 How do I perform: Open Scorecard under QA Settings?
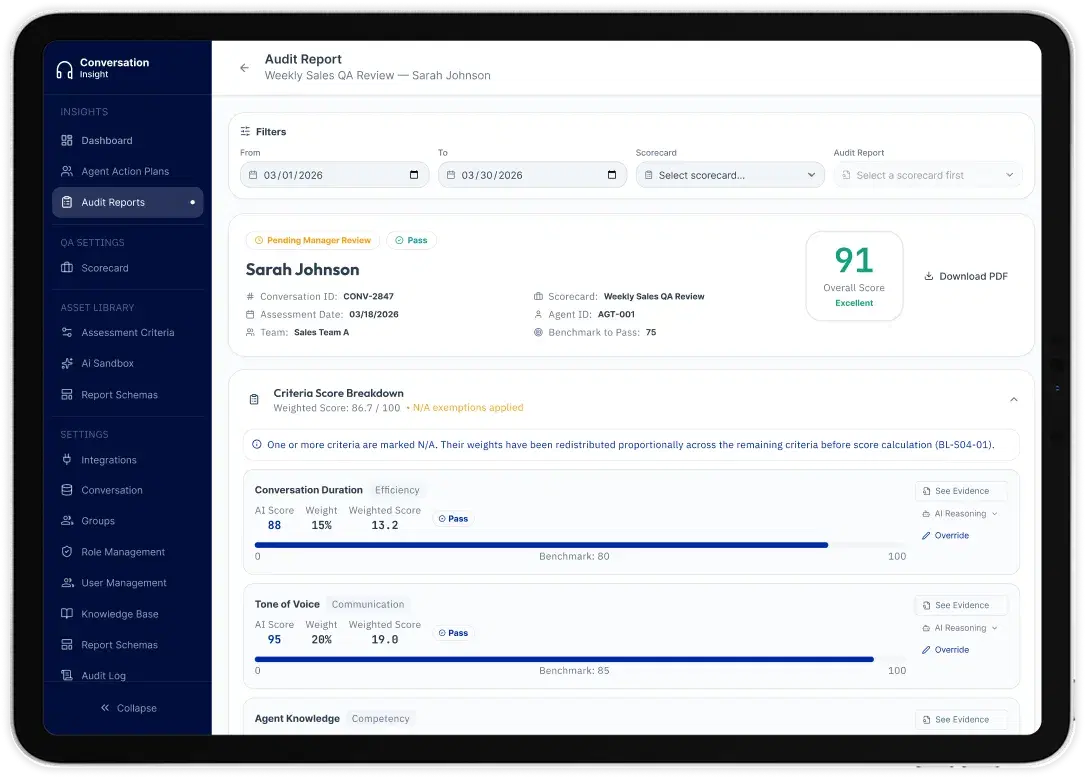coord(127,267)
